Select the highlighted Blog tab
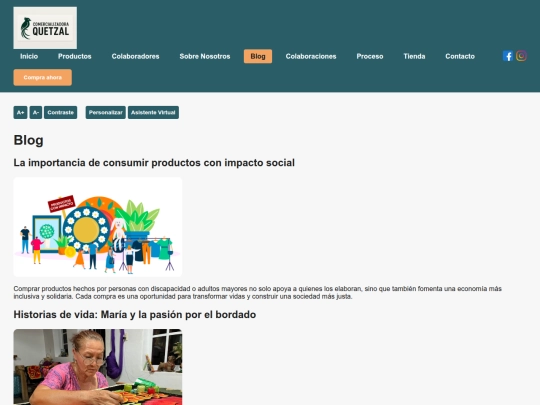This screenshot has height=405, width=540. pos(258,56)
